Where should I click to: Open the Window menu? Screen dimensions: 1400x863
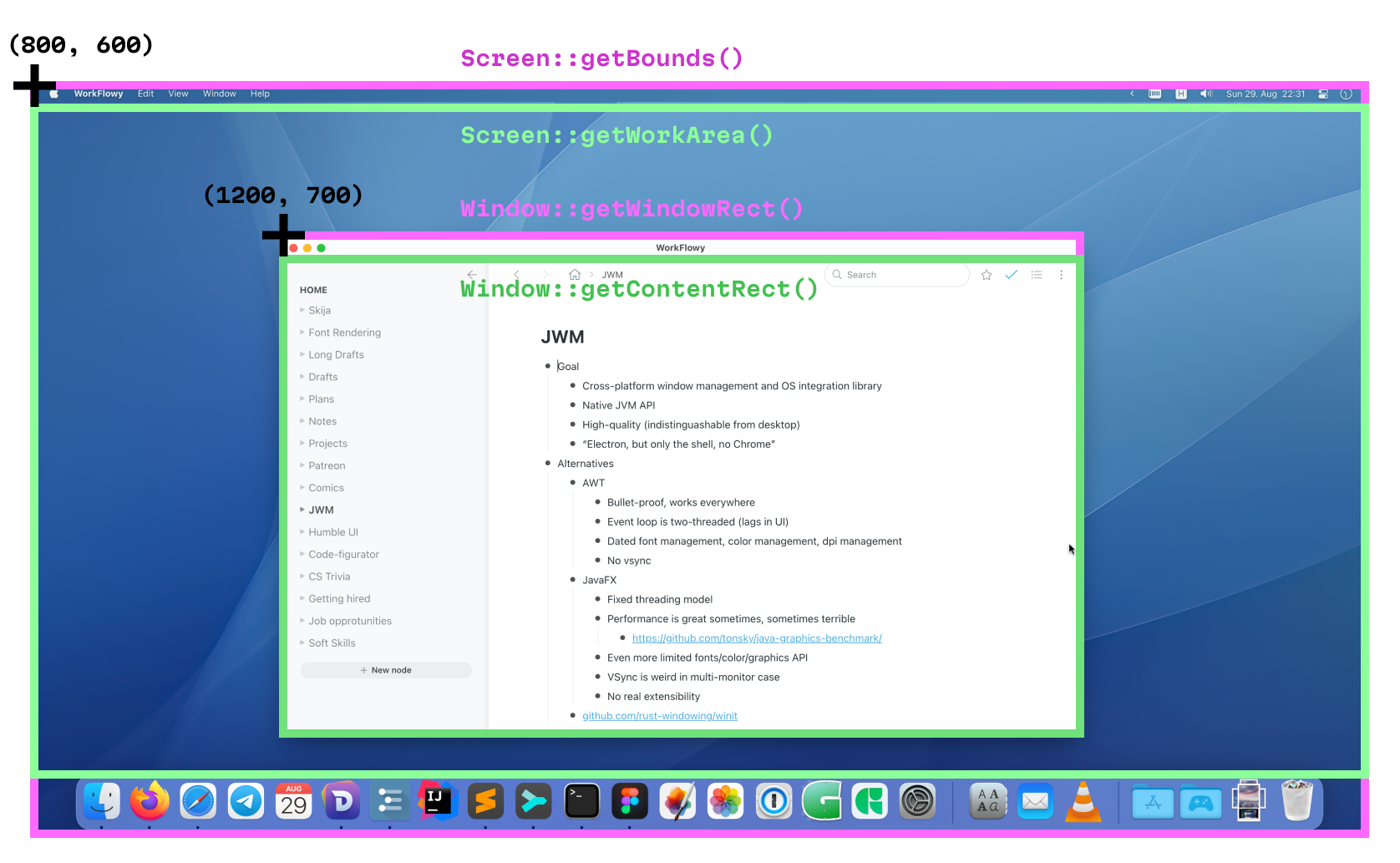[x=220, y=94]
